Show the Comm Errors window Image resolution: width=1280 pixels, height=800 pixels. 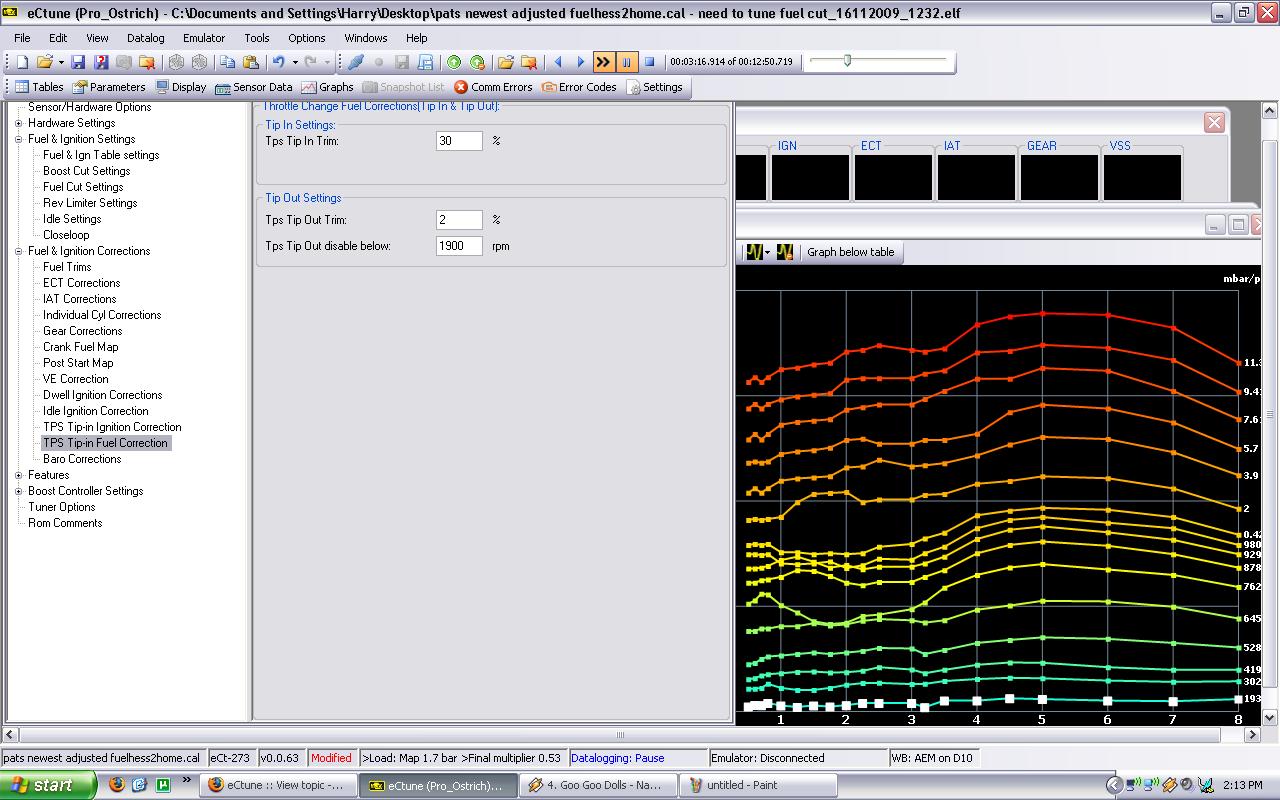[x=493, y=87]
